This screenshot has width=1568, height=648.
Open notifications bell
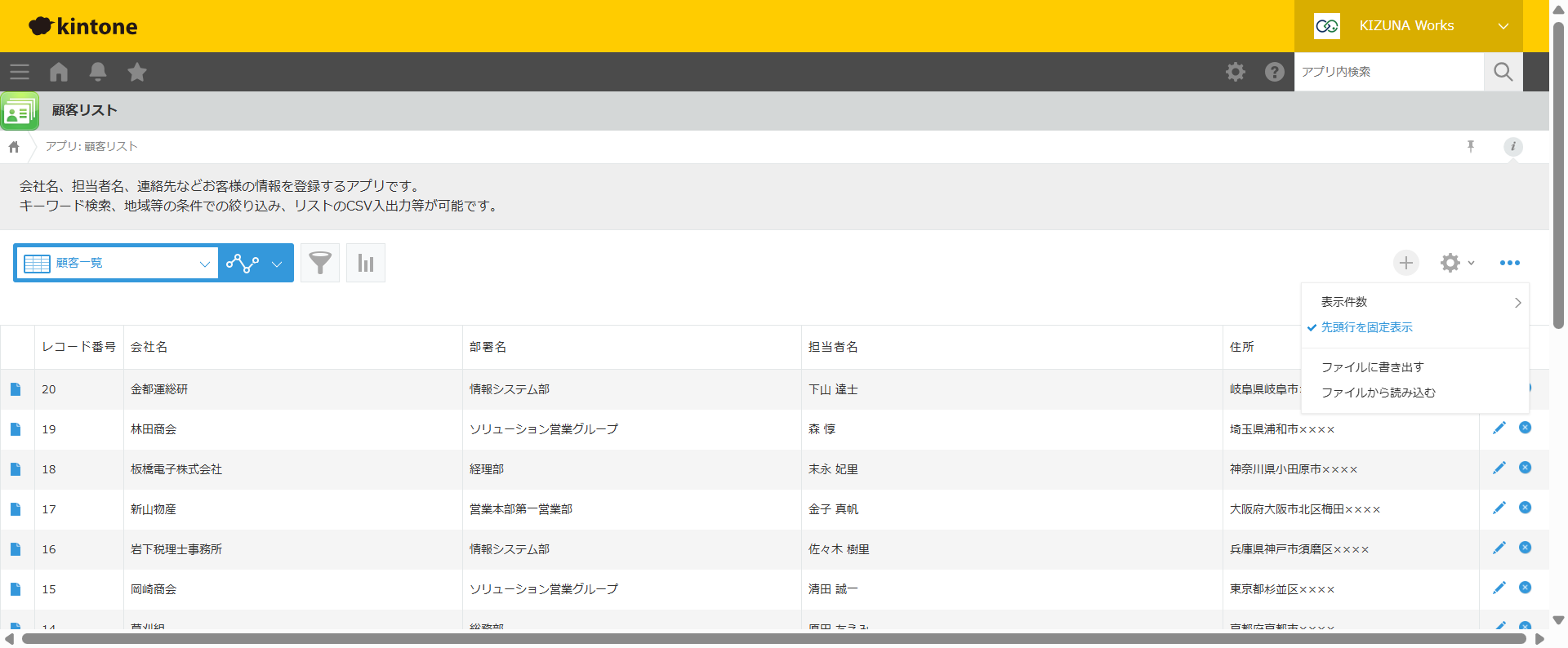pos(98,72)
